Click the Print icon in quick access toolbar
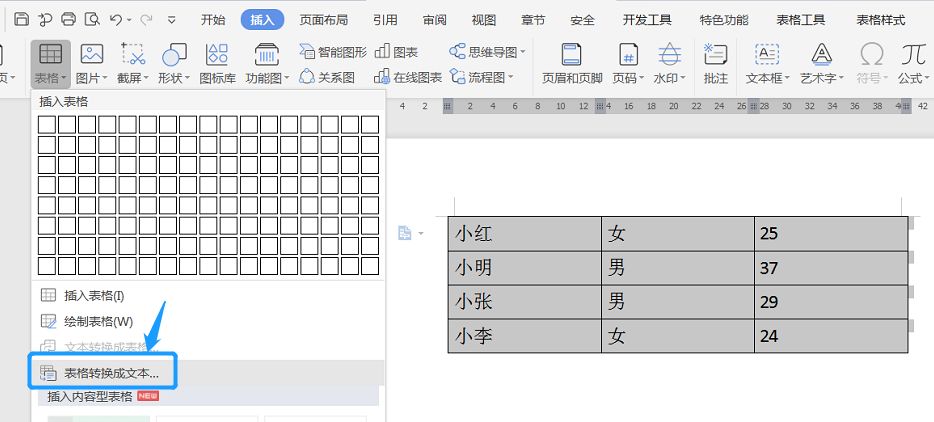This screenshot has width=934, height=422. click(x=68, y=19)
